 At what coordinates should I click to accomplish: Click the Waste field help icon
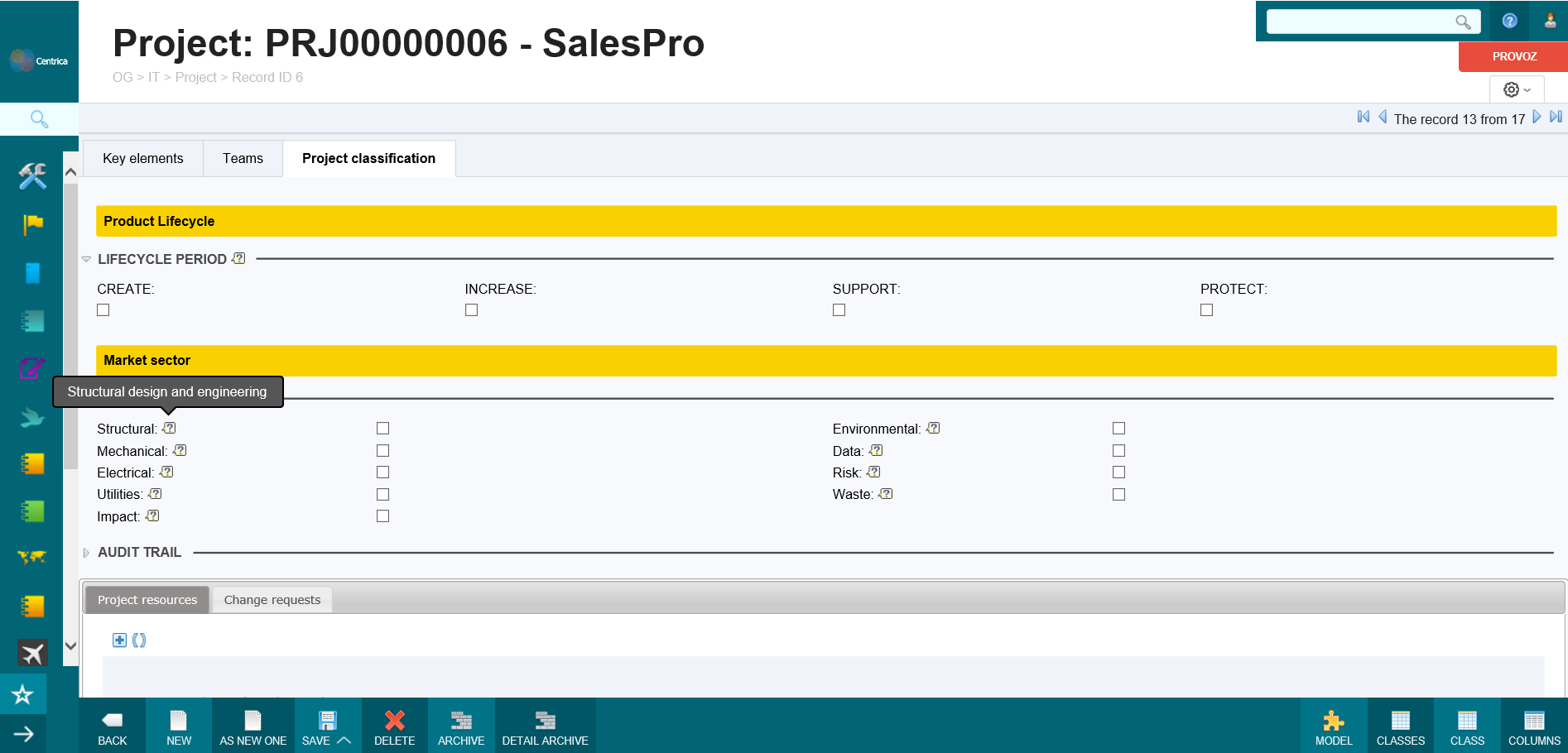tap(886, 494)
